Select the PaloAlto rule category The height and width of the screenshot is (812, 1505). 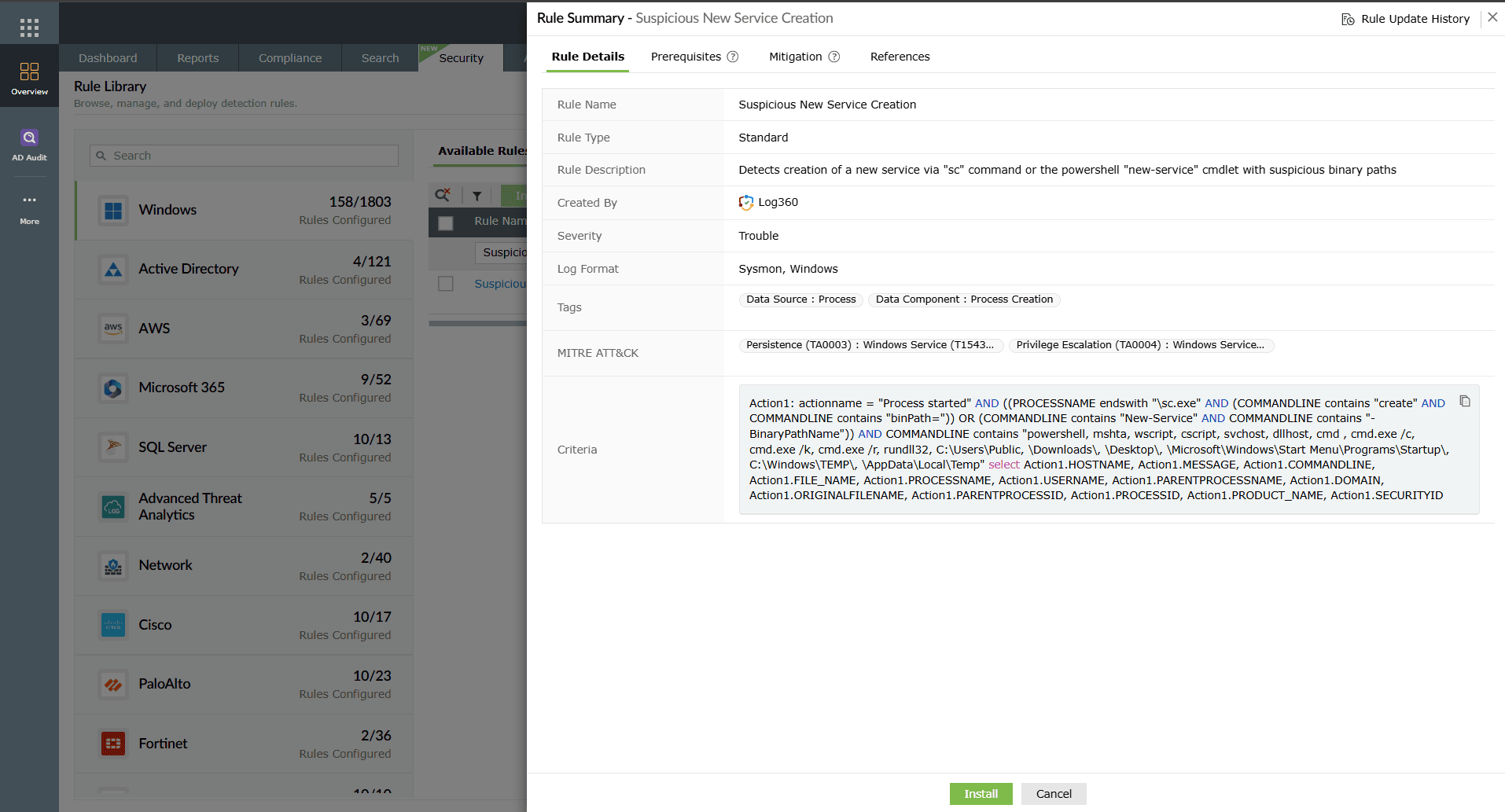pos(244,685)
